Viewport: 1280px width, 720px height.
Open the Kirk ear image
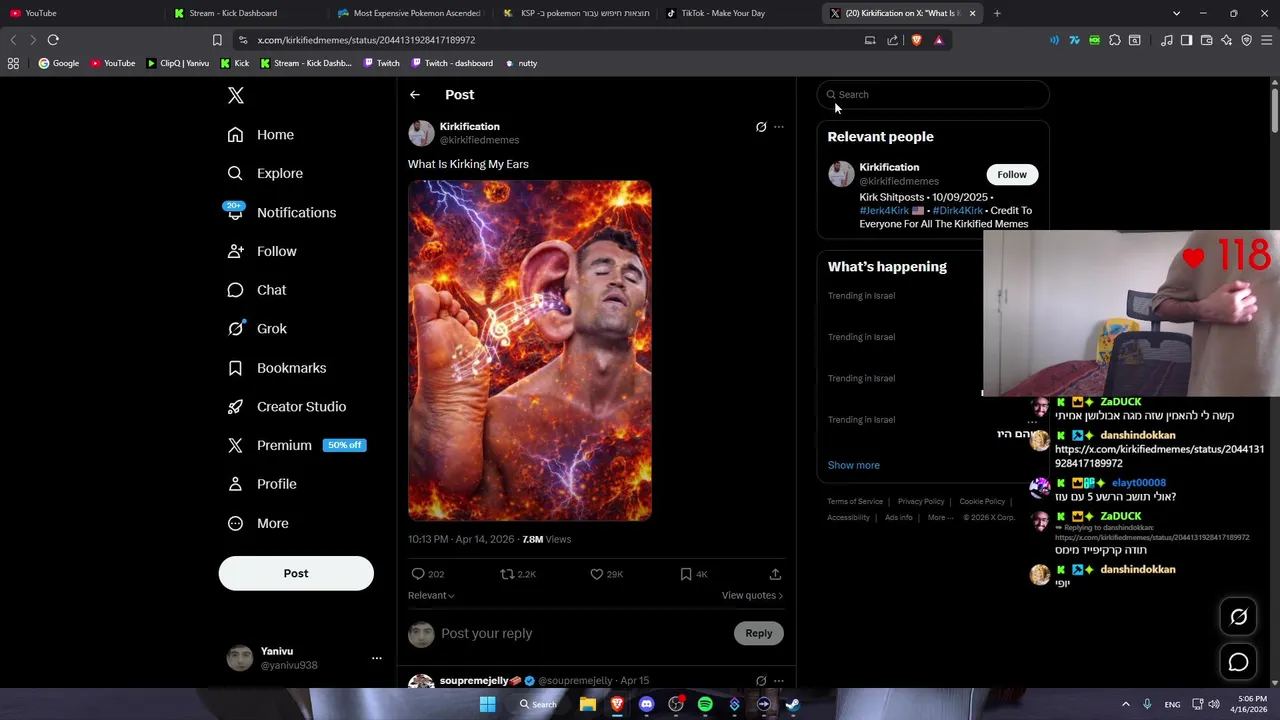coord(529,350)
